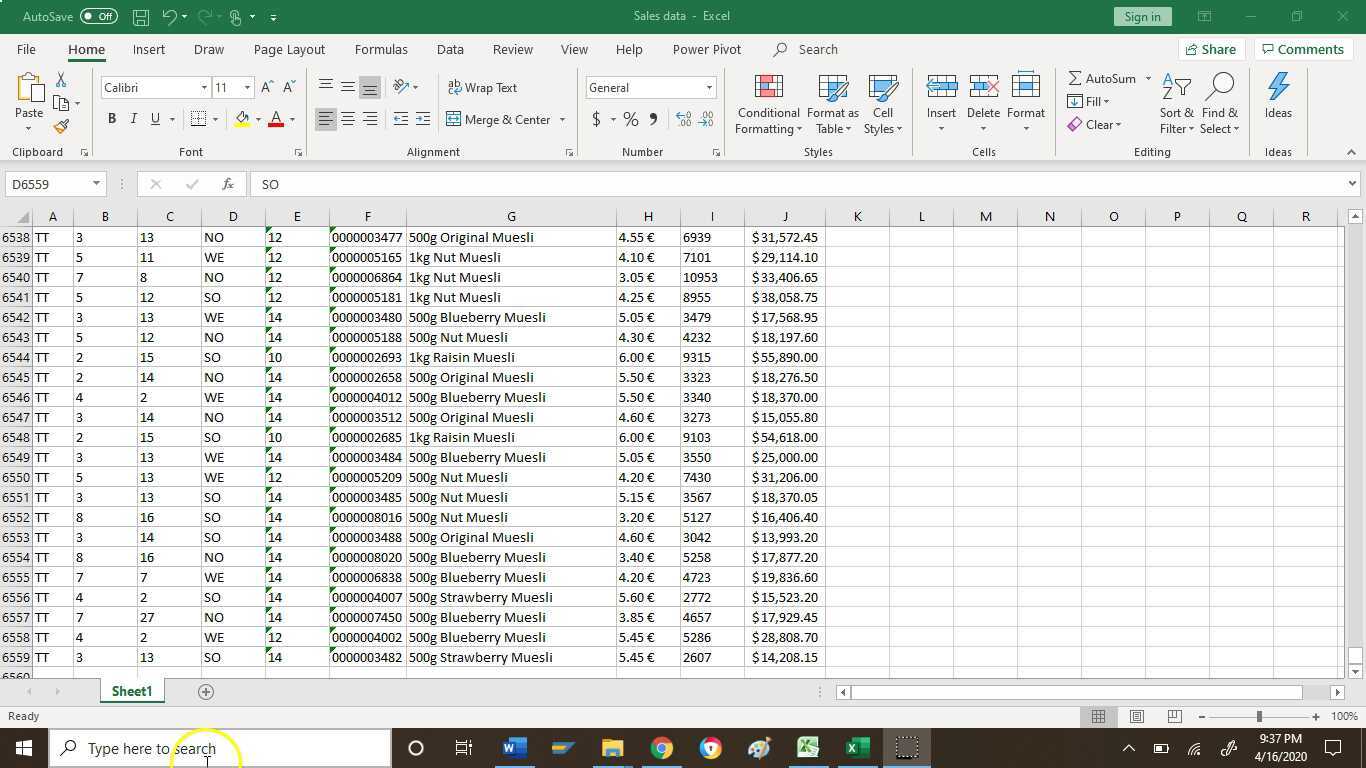Switch to the Formulas ribbon tab
Screen dimensions: 1366x768
click(381, 49)
